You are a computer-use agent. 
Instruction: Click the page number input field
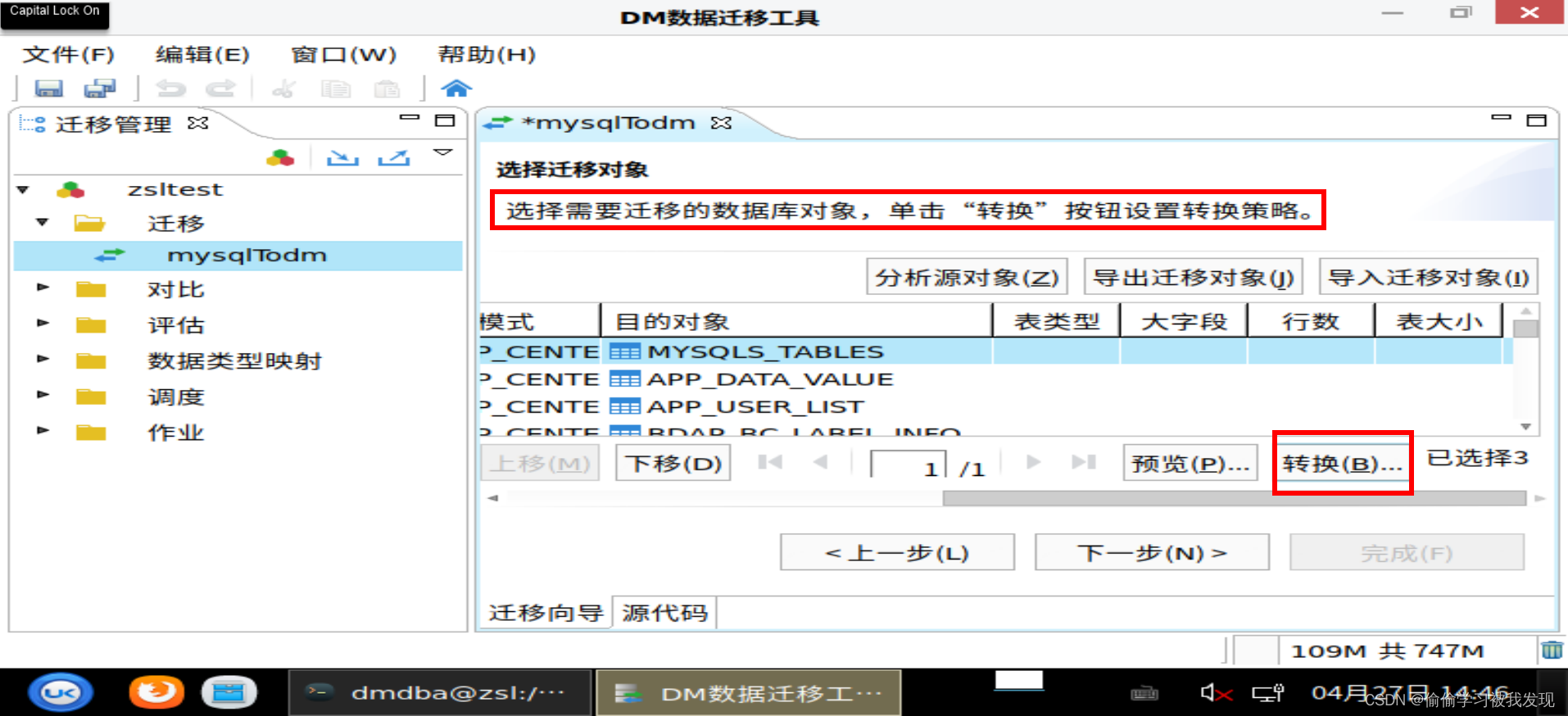tap(908, 465)
